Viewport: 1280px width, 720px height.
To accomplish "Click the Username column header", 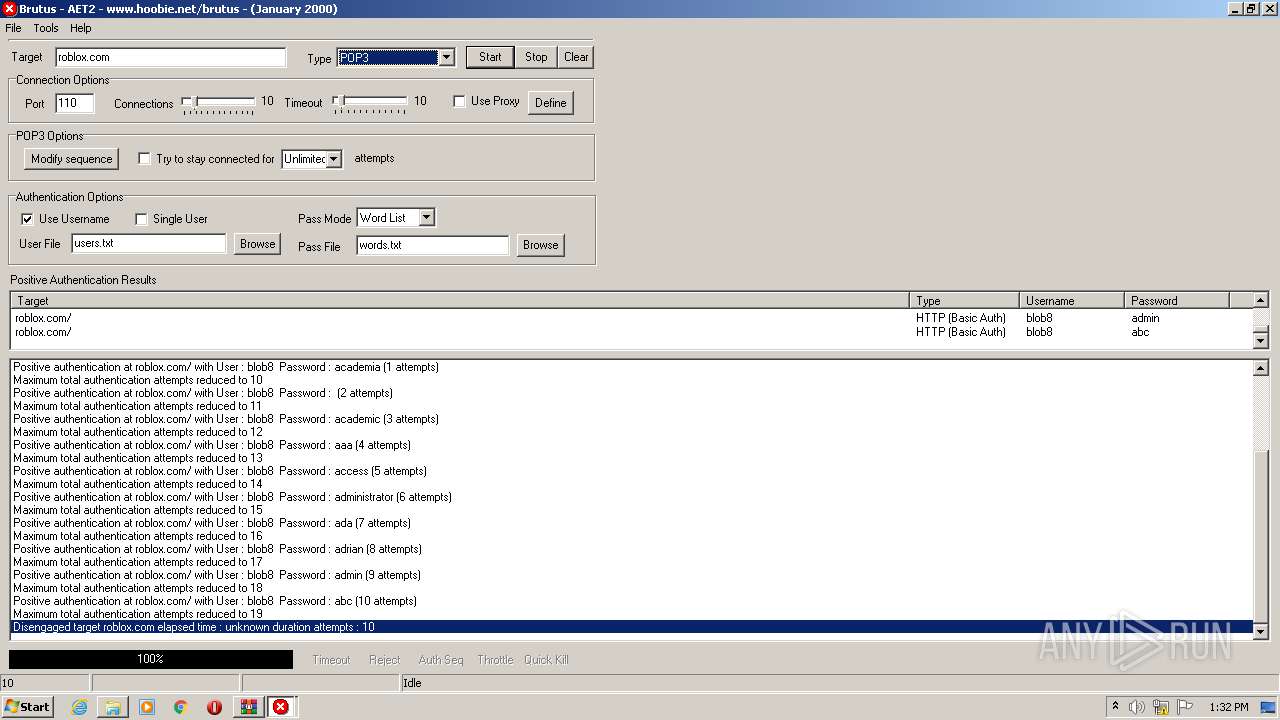I will click(1071, 300).
